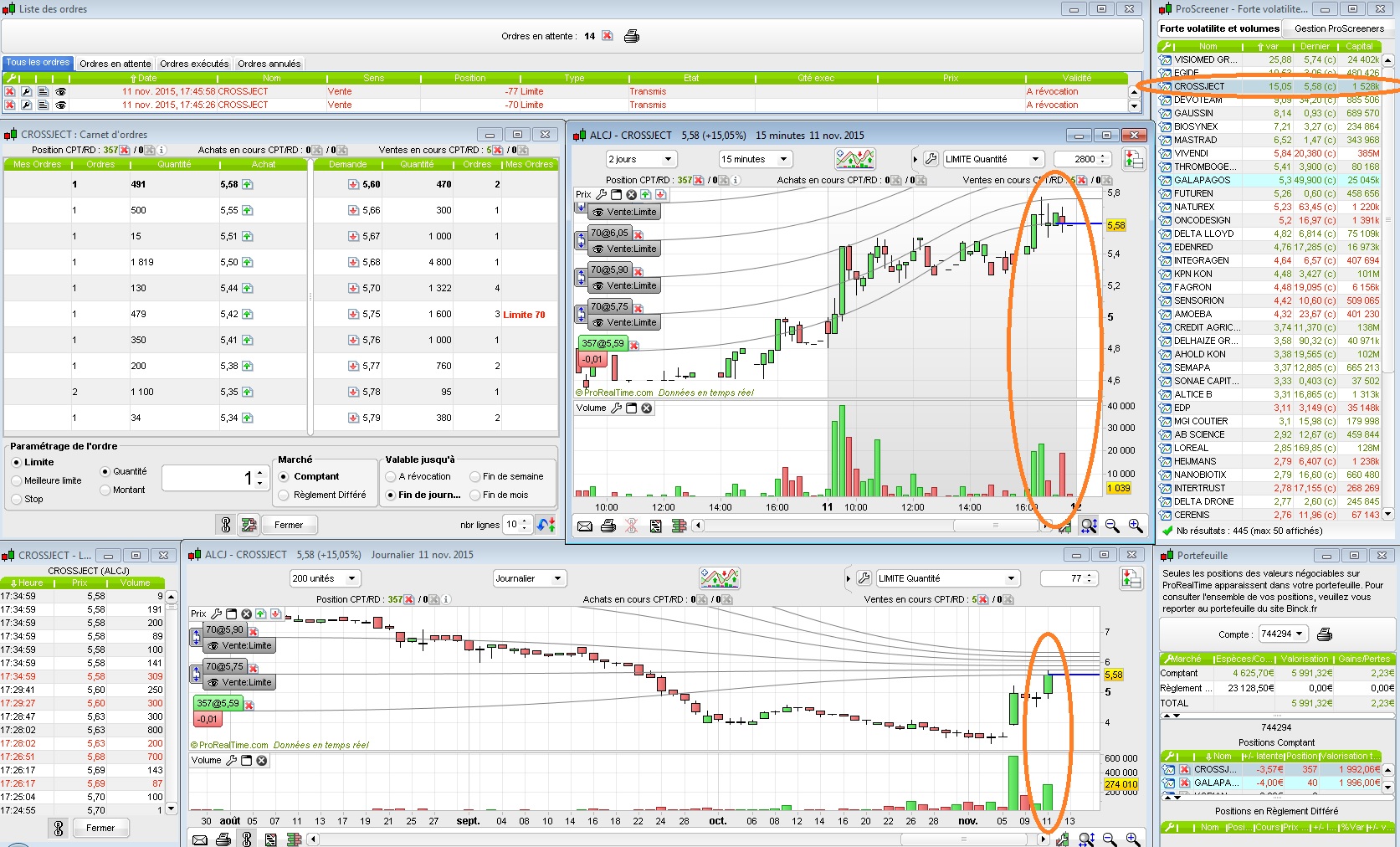Viewport: 1400px width, 847px height.
Task: Set validity to Fin de semaine
Action: click(475, 476)
